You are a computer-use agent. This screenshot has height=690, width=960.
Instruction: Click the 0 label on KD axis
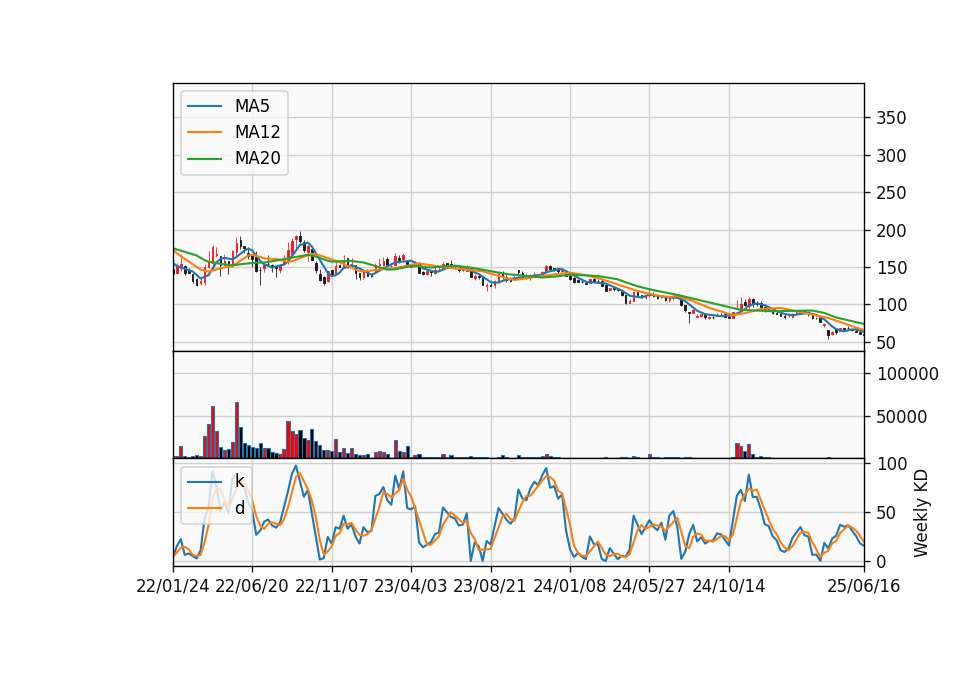[881, 561]
